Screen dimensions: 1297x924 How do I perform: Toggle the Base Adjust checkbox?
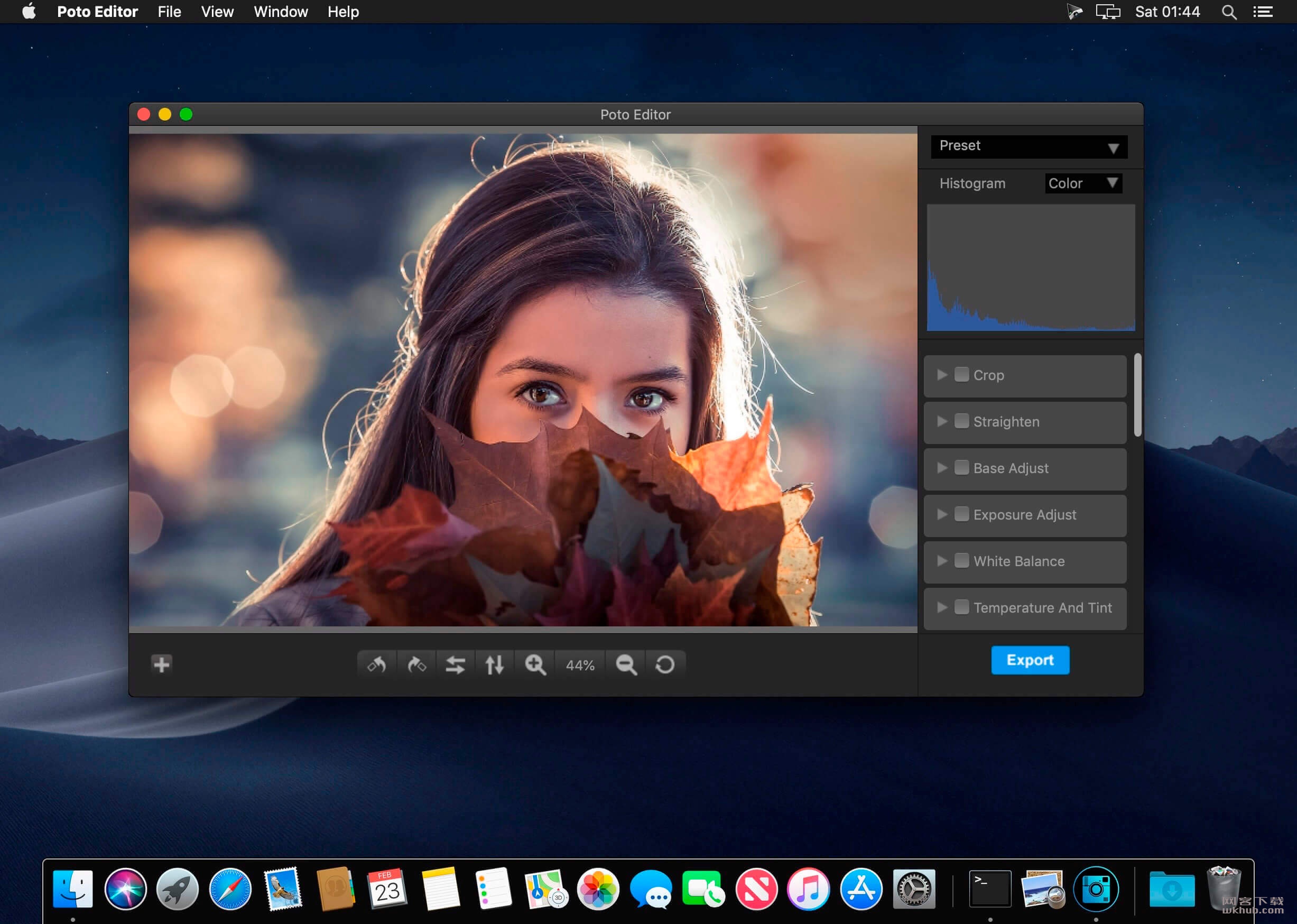point(961,468)
